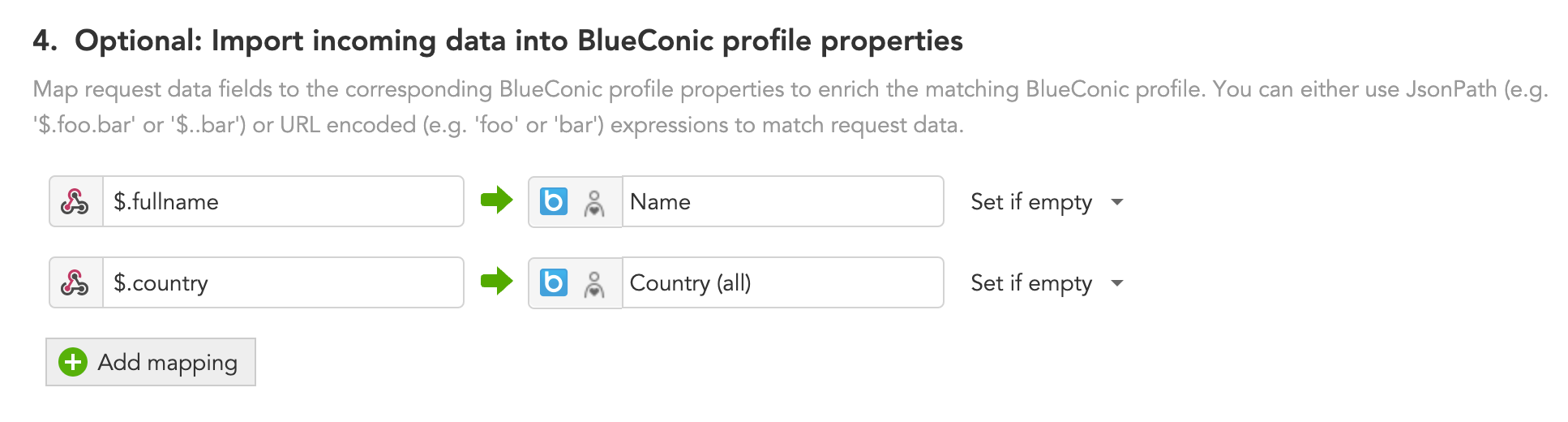Click the green arrow after $.fullname
Viewport: 1568px width, 422px height.
pyautogui.click(x=496, y=200)
